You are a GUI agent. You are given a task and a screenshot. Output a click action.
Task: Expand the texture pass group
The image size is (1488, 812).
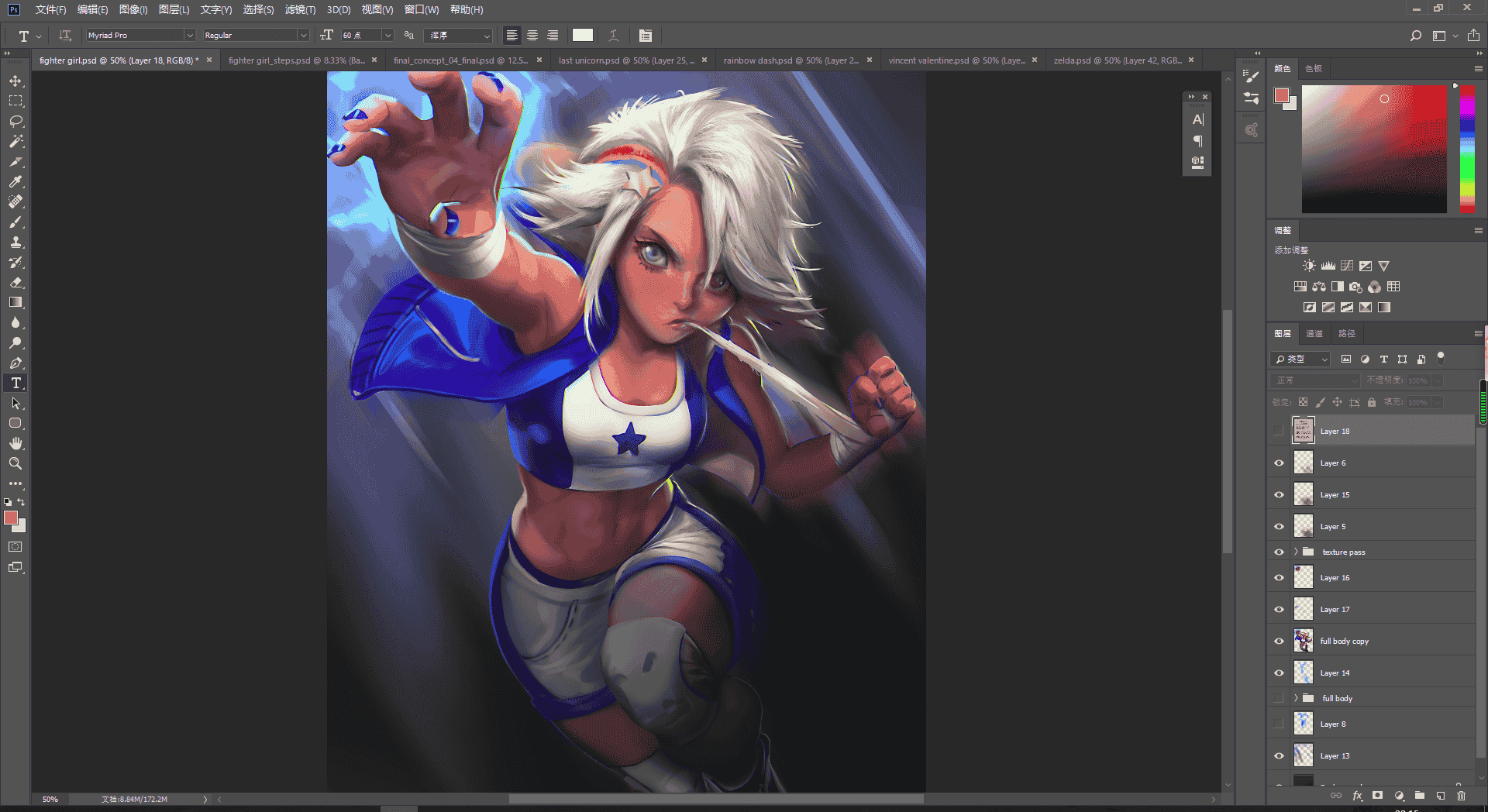coord(1296,552)
